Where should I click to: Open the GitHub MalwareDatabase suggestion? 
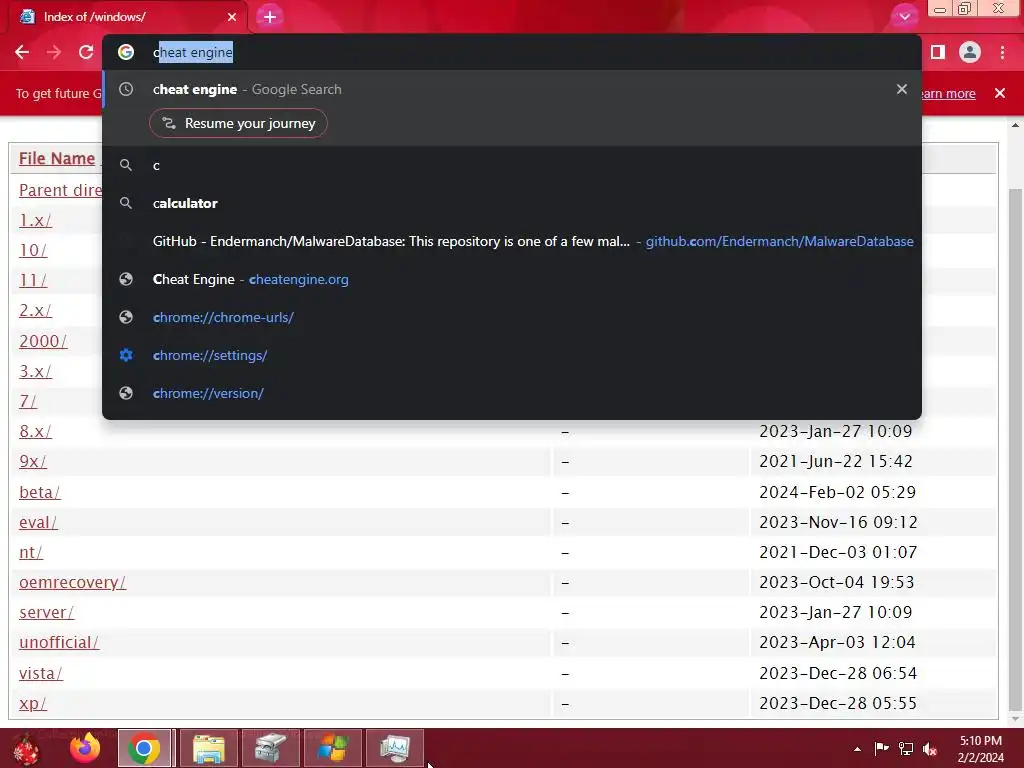point(511,241)
